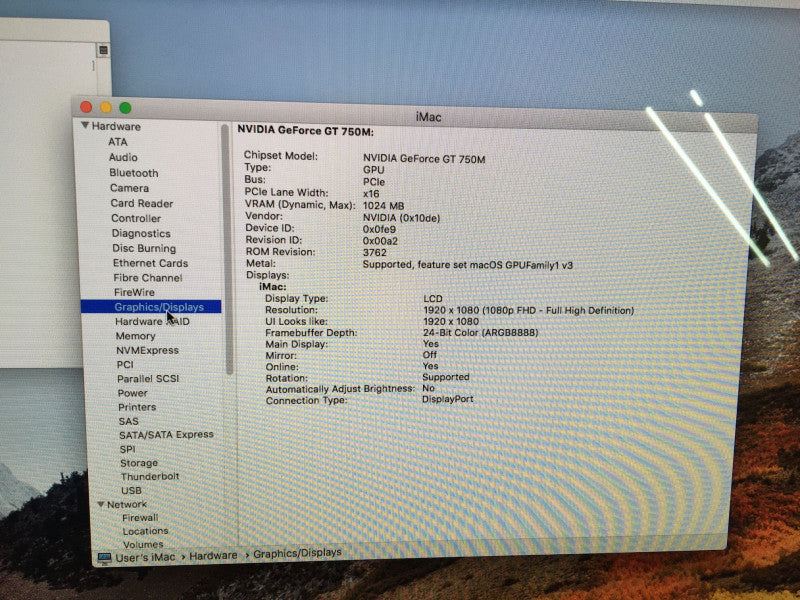This screenshot has width=800, height=600.
Task: Click the ROM Revision value 3762
Action: 374,253
